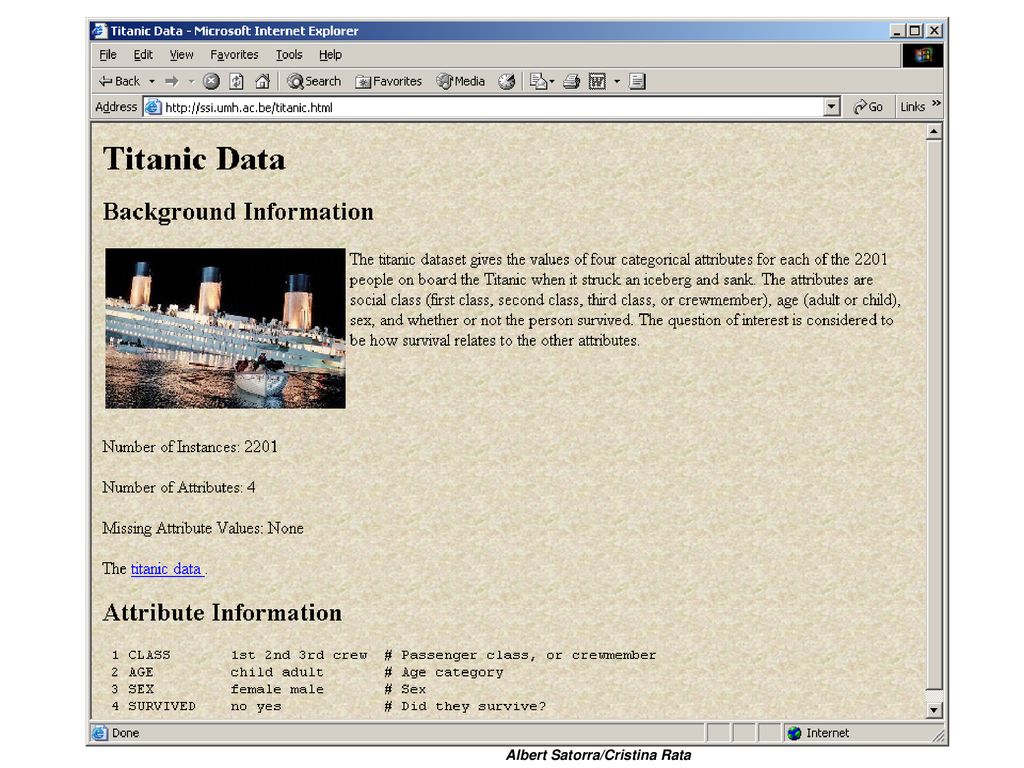This screenshot has width=1024, height=768.
Task: Minimize the Internet Explorer window
Action: click(897, 31)
